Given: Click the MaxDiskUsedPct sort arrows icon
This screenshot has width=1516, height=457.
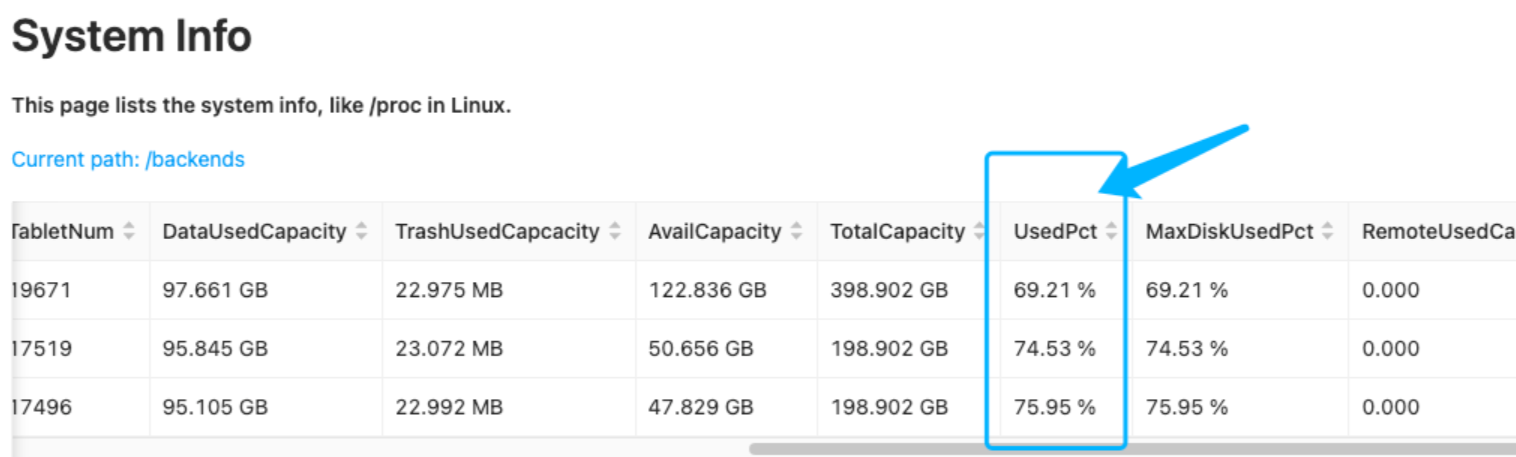Looking at the screenshot, I should [x=1329, y=232].
